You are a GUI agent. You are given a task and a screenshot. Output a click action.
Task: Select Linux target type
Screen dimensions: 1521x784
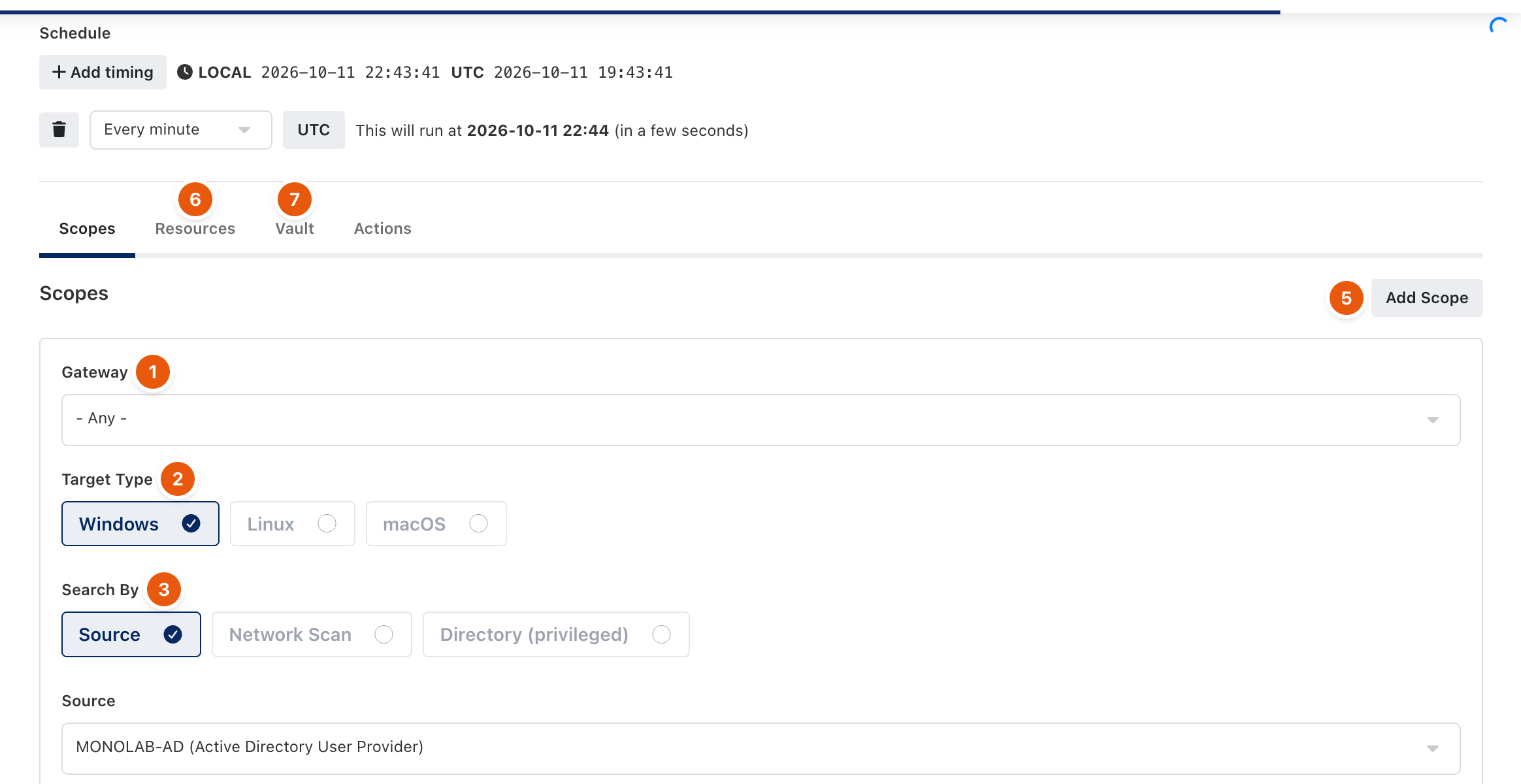pos(292,524)
